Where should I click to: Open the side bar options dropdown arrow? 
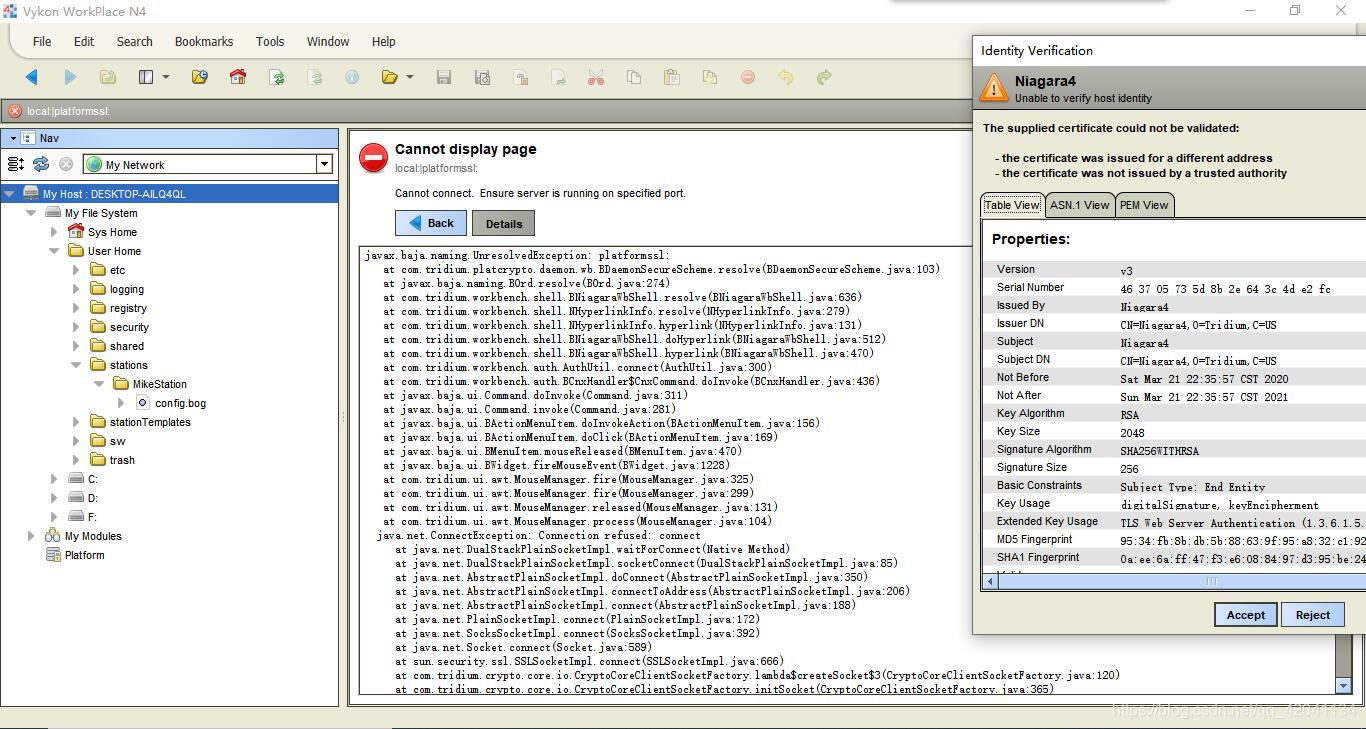166,77
